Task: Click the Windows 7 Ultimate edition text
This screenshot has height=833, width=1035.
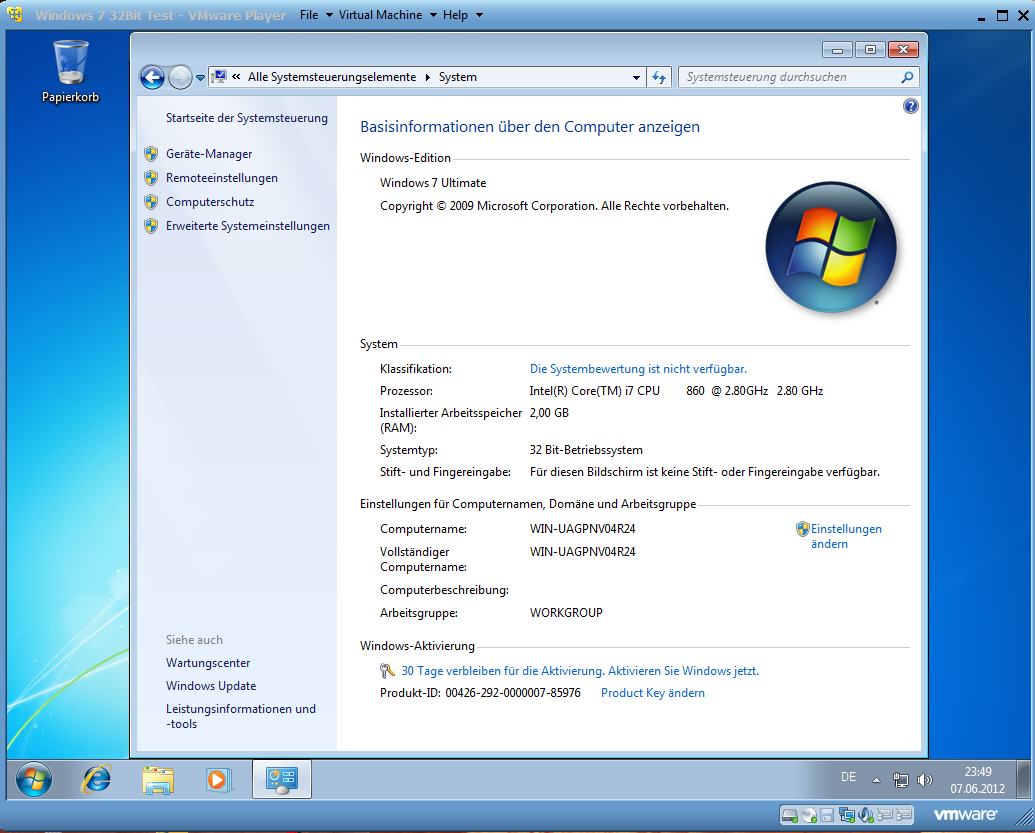Action: pos(433,183)
